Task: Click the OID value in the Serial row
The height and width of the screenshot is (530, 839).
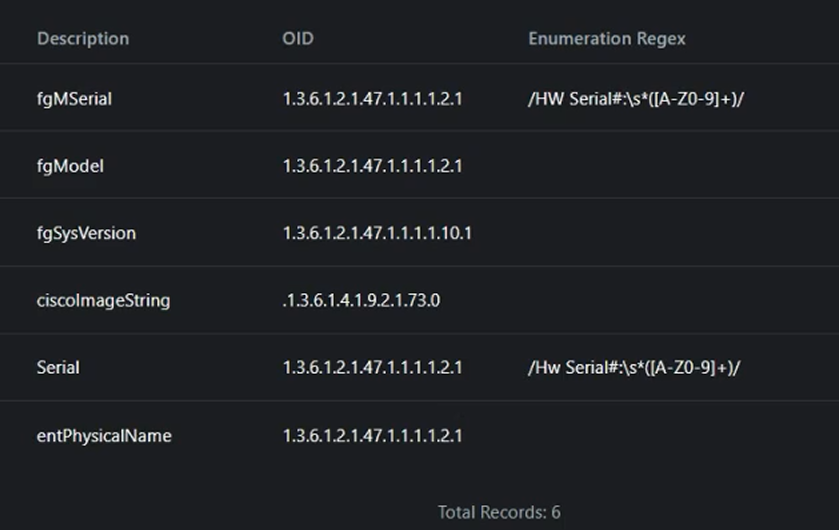Action: click(x=372, y=367)
